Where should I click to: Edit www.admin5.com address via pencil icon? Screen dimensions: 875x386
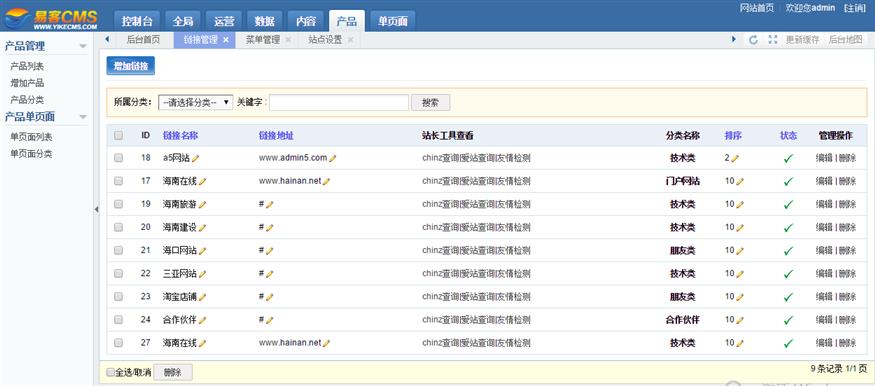point(333,158)
